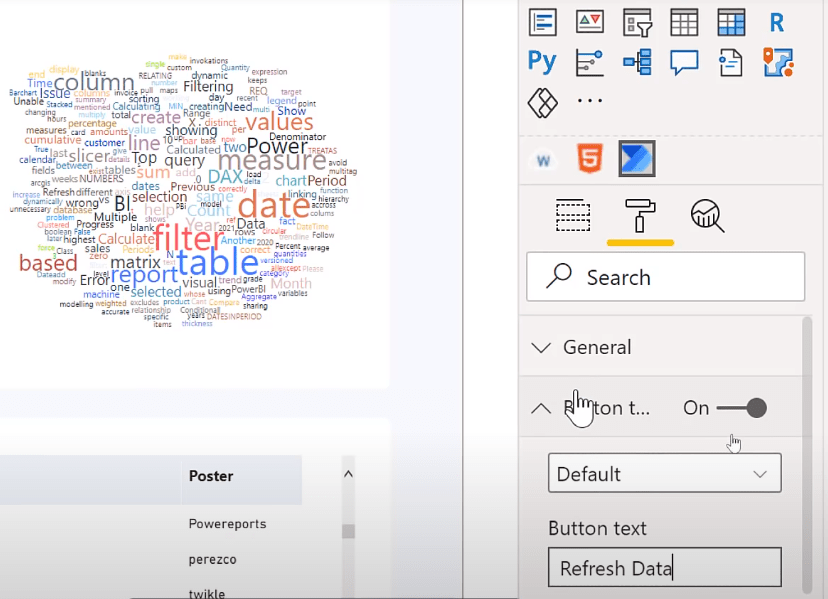Select the Slicer visual icon
This screenshot has height=599, width=828.
(x=637, y=23)
